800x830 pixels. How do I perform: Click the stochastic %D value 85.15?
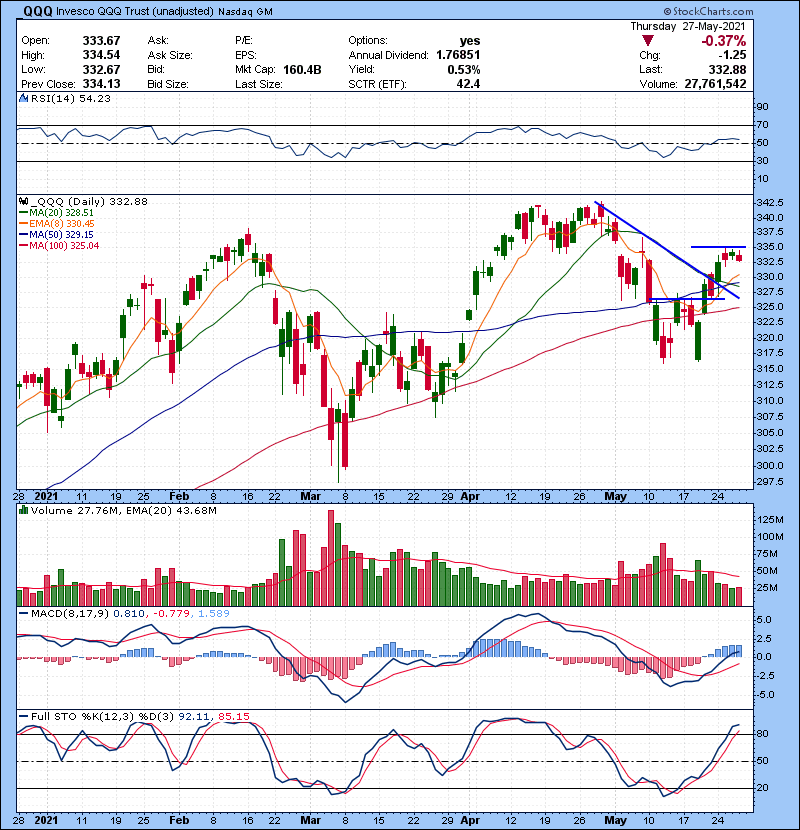(x=233, y=716)
